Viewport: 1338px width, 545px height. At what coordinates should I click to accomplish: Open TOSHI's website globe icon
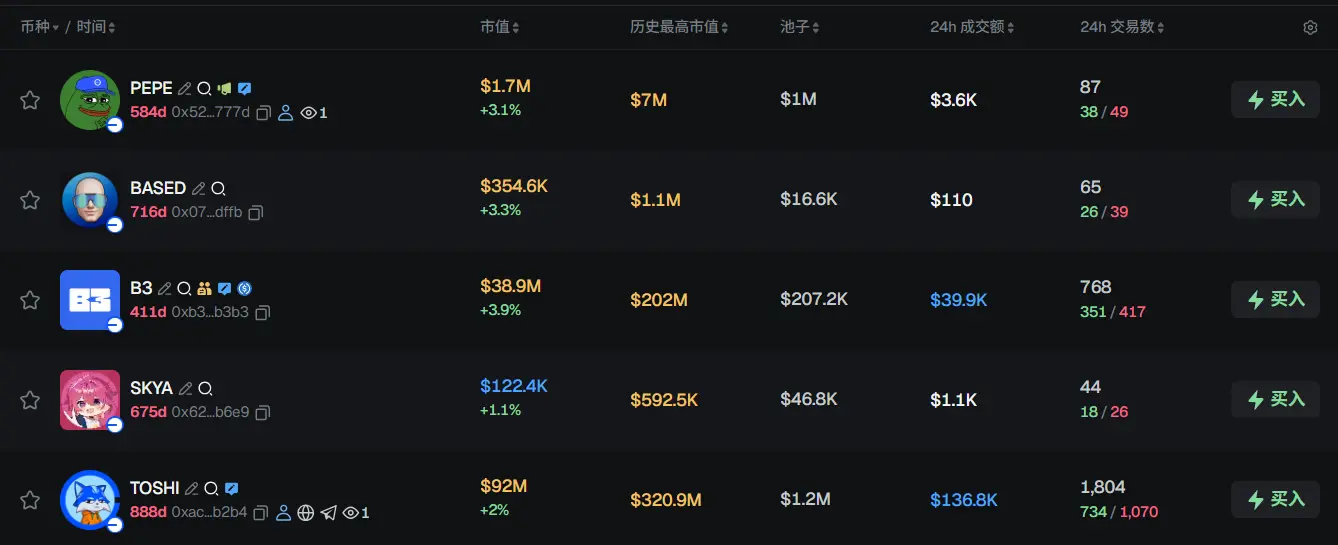click(306, 513)
